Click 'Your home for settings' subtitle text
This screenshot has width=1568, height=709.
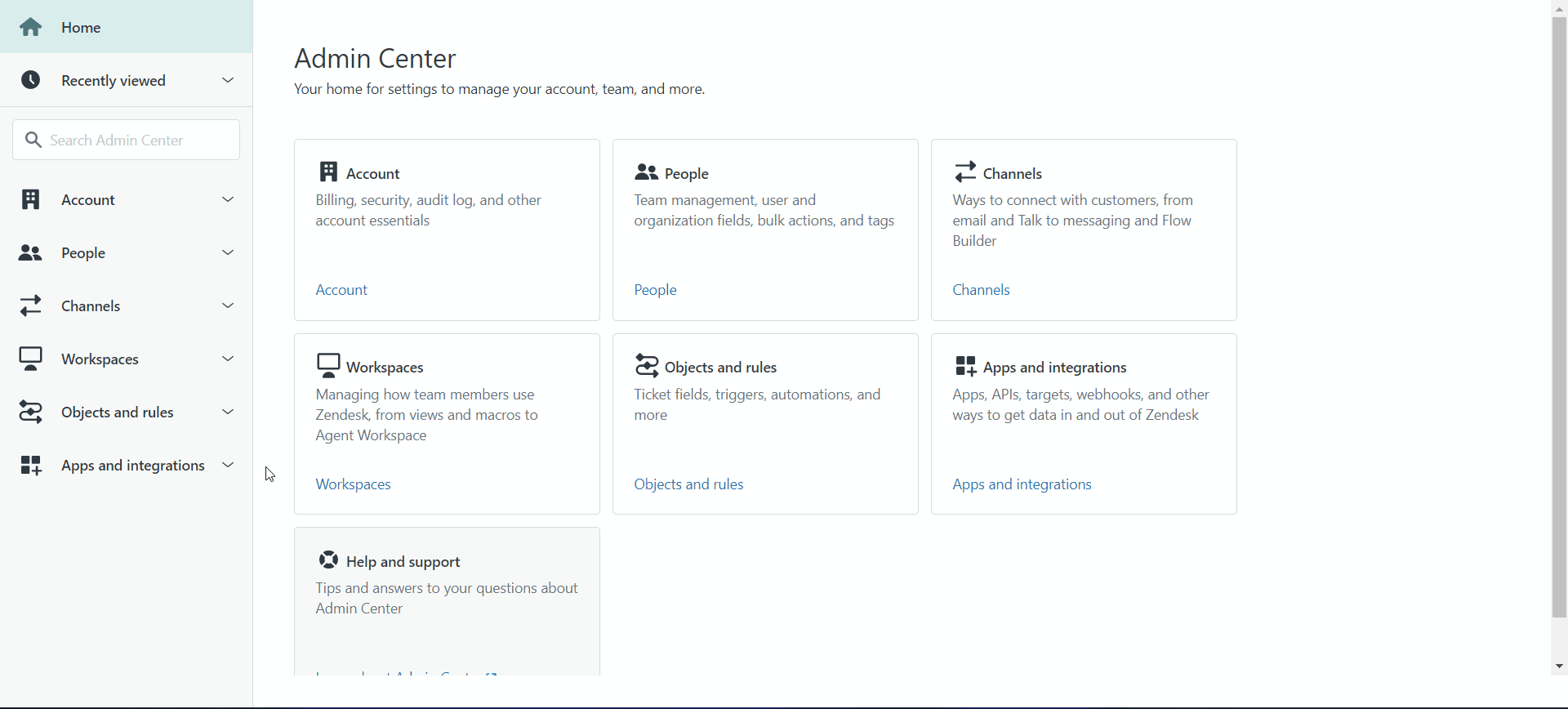click(x=500, y=89)
